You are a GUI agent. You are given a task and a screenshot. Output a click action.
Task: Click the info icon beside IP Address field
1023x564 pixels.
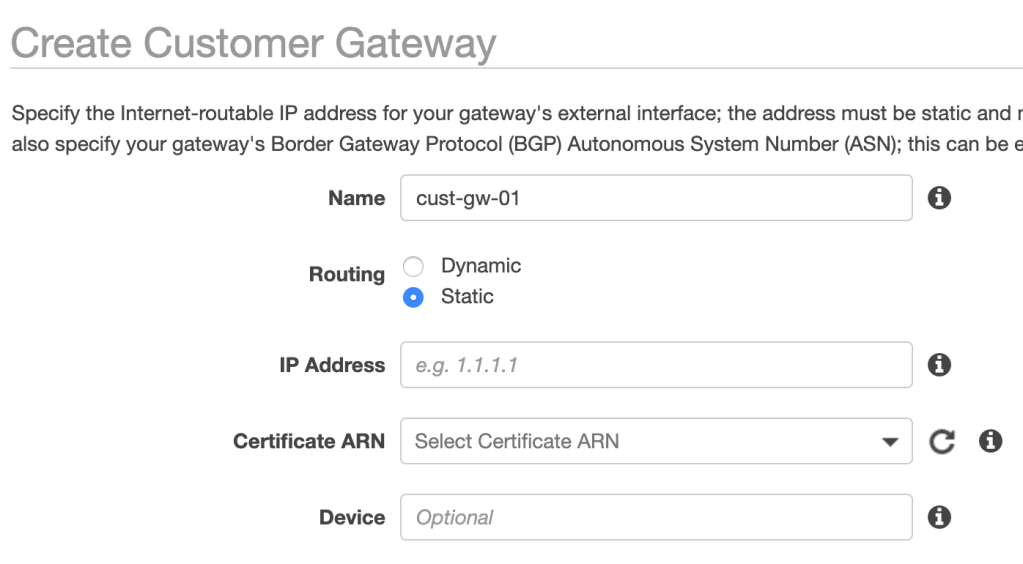[939, 365]
